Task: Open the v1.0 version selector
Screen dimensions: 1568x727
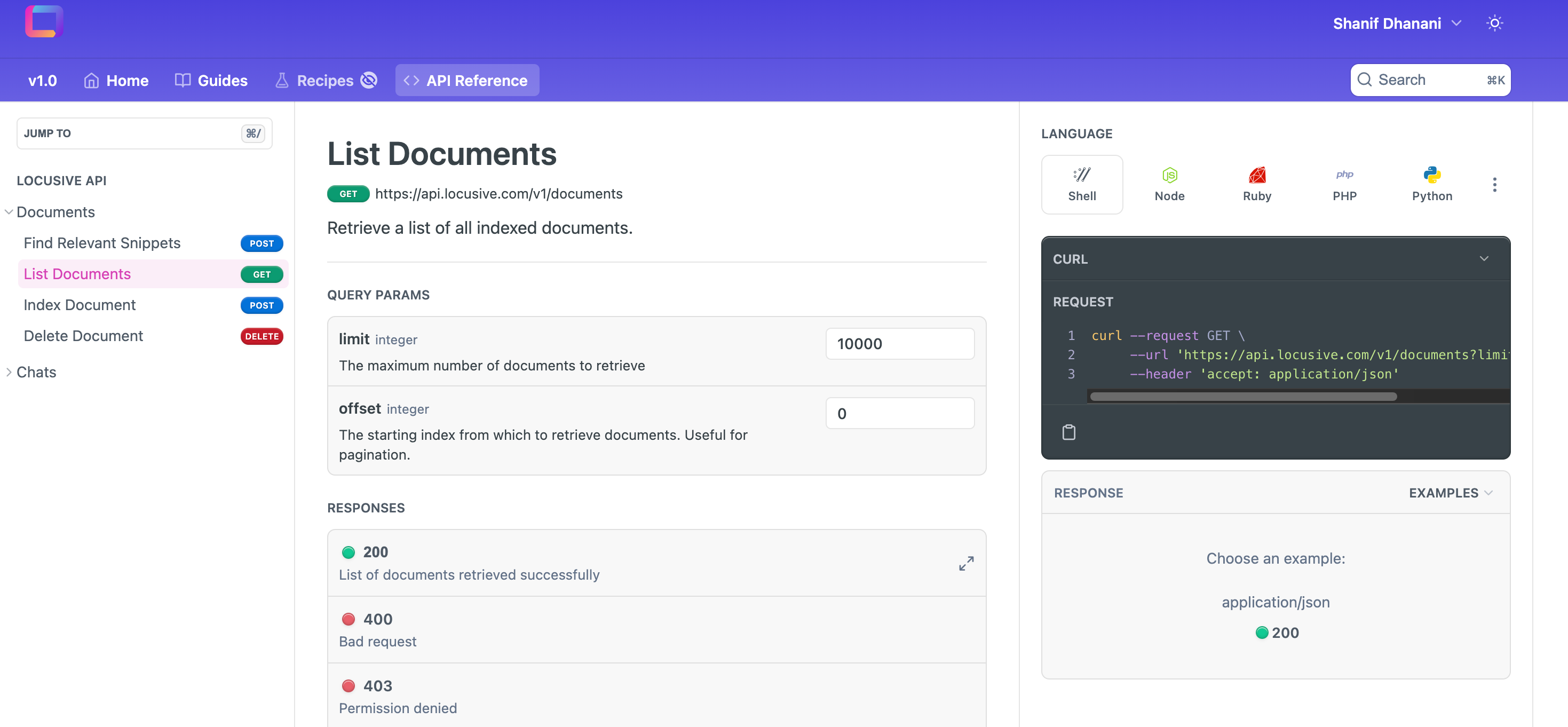Action: click(42, 81)
